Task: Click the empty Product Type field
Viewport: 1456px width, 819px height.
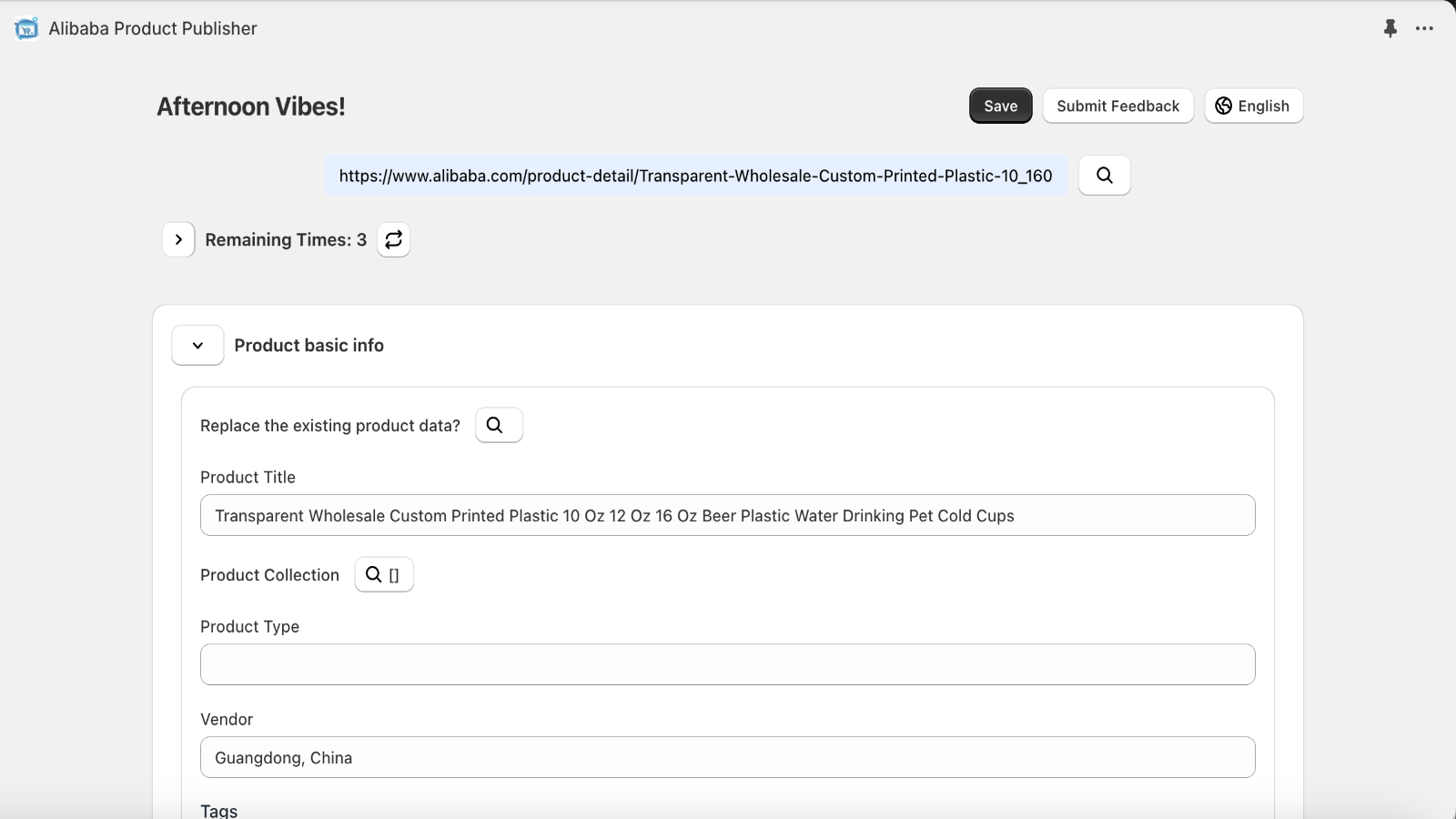Action: click(x=727, y=664)
